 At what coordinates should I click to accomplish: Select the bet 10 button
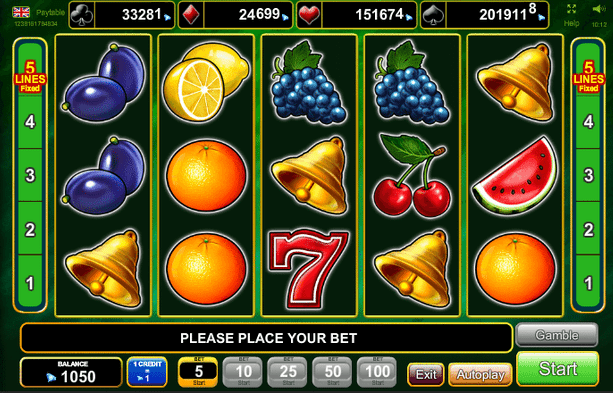(243, 371)
